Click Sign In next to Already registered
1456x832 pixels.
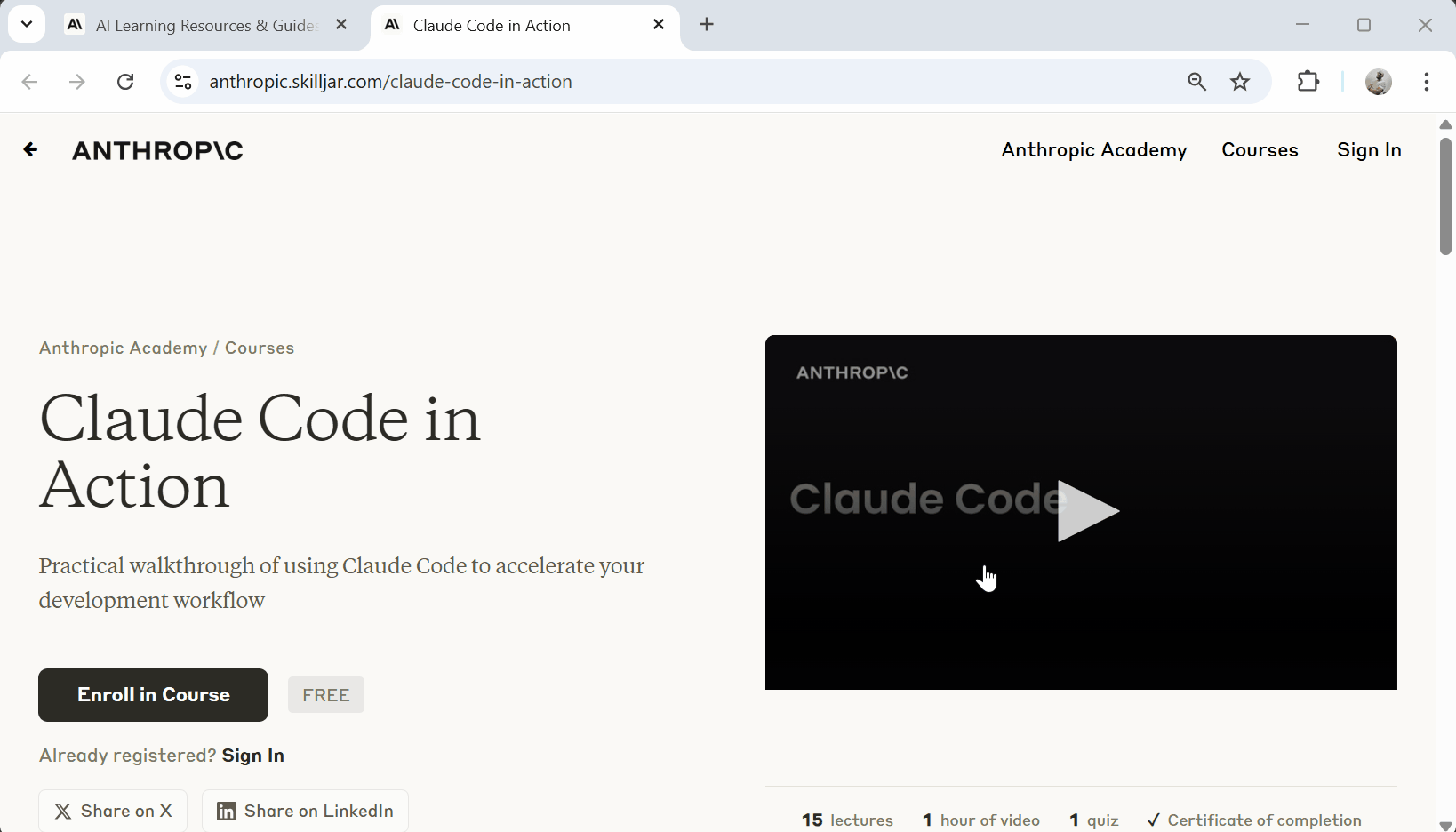[253, 756]
